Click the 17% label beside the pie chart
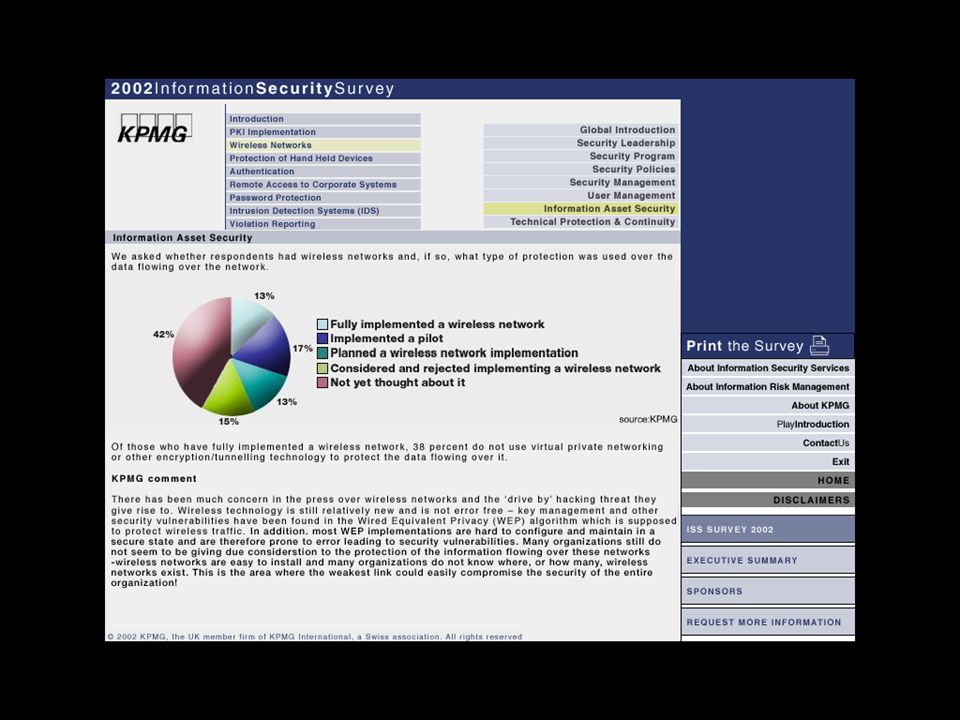960x720 pixels. pos(302,348)
